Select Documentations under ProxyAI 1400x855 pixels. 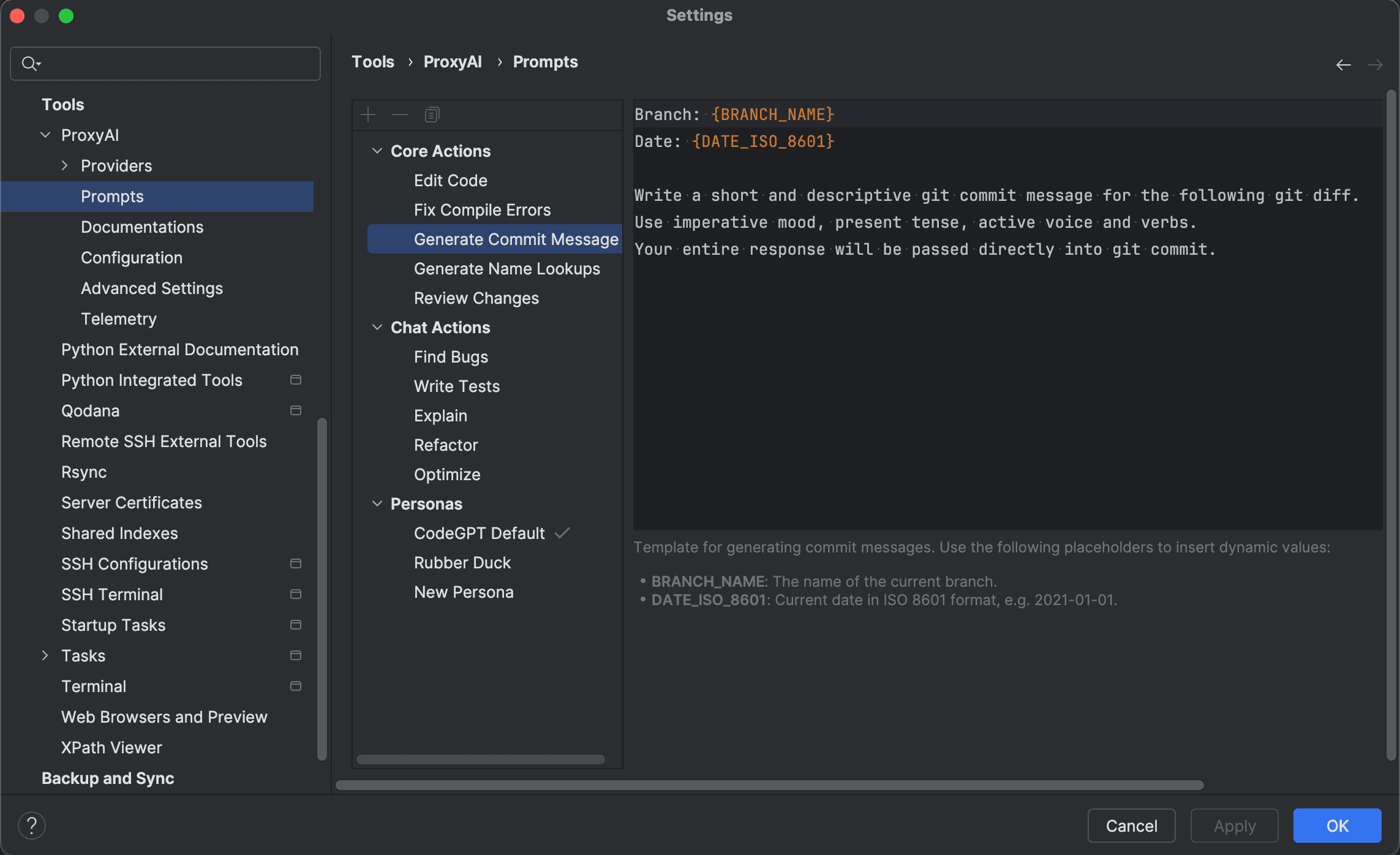pos(142,227)
